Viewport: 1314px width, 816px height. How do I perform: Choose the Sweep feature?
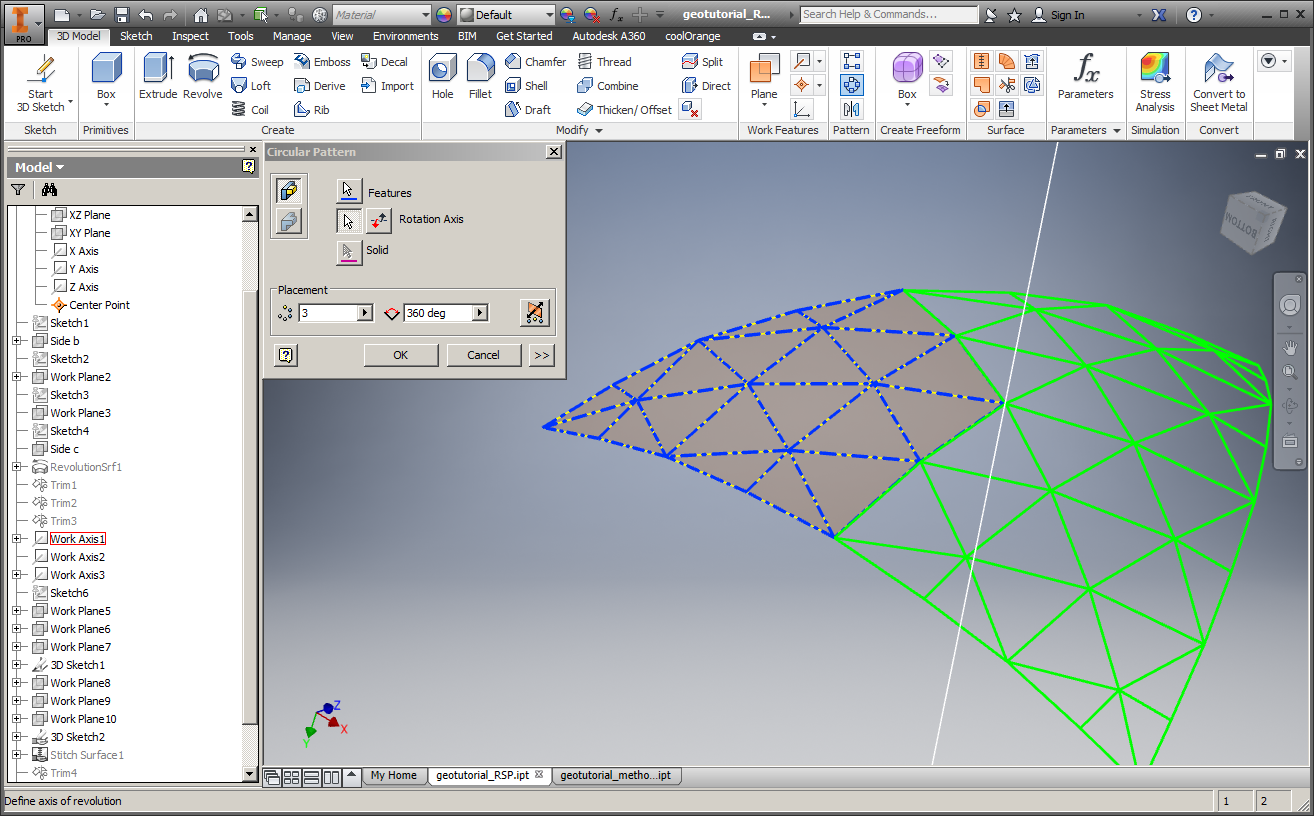click(x=257, y=62)
